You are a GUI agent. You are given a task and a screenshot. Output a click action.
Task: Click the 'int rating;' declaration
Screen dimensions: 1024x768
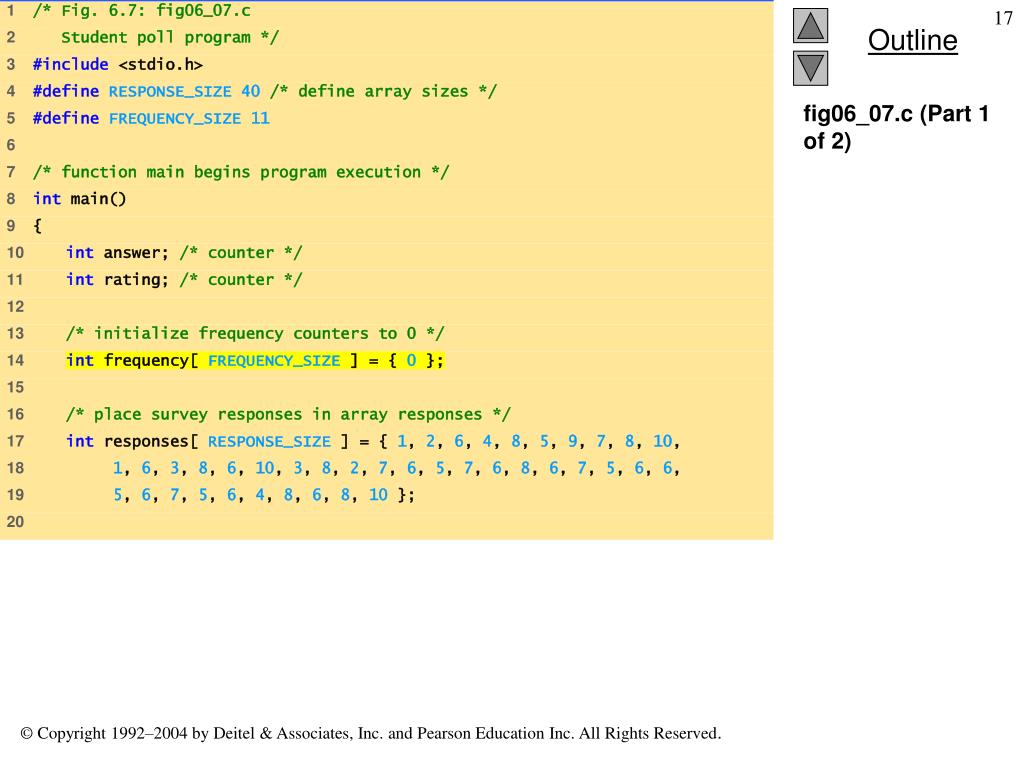(117, 280)
